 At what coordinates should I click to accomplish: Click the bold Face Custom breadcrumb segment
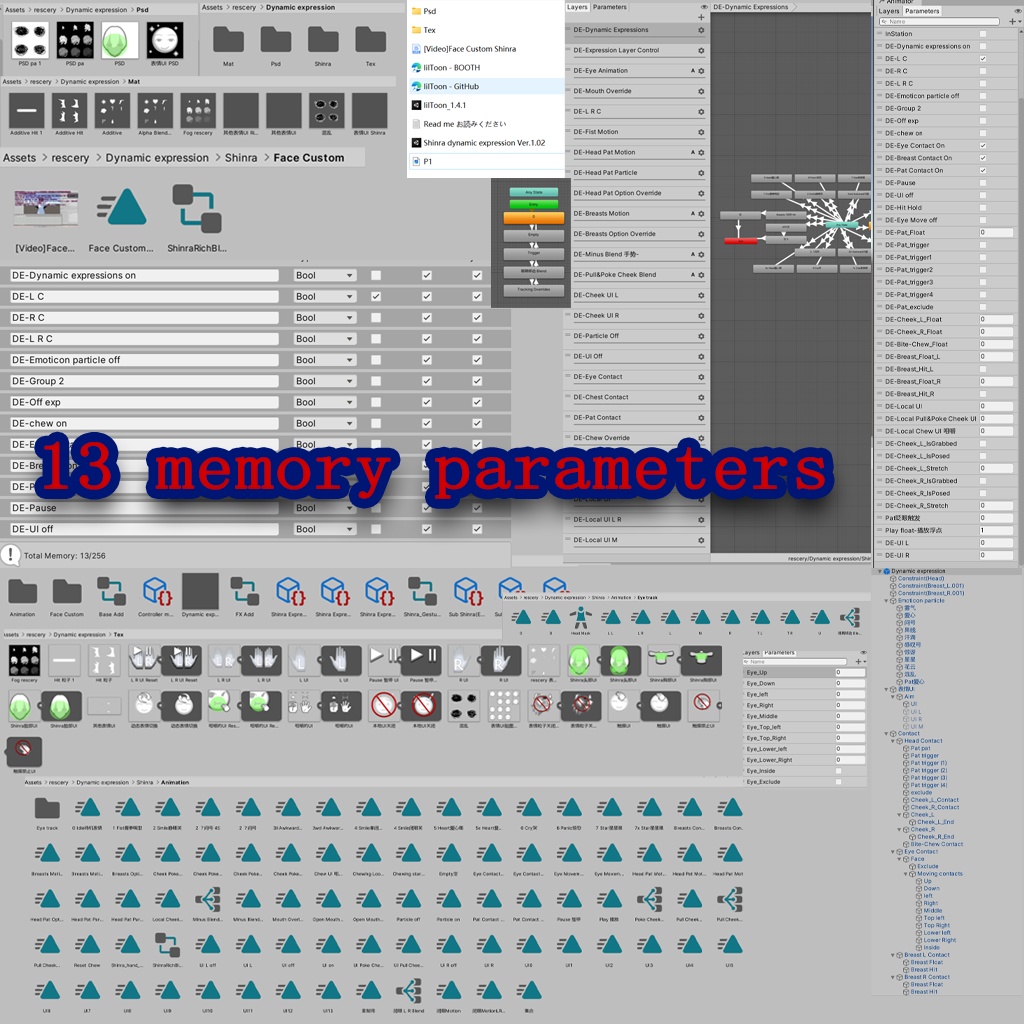309,158
